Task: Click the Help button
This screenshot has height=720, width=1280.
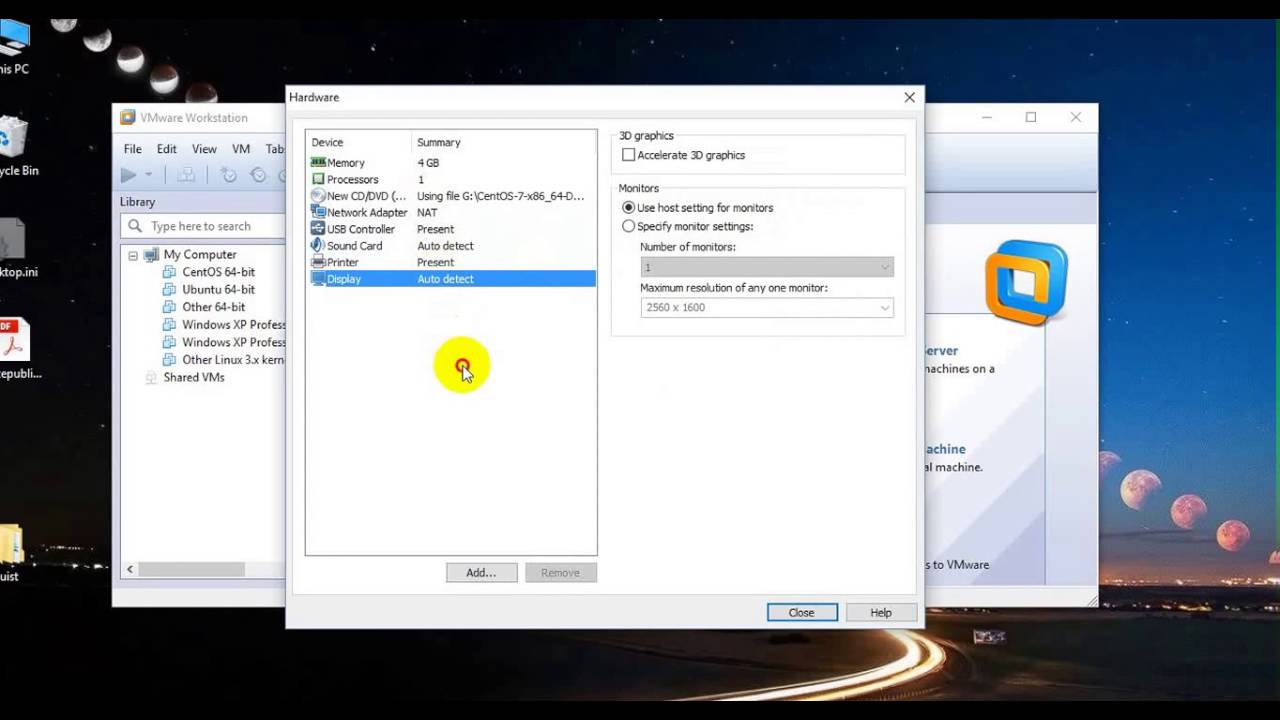Action: click(x=881, y=613)
